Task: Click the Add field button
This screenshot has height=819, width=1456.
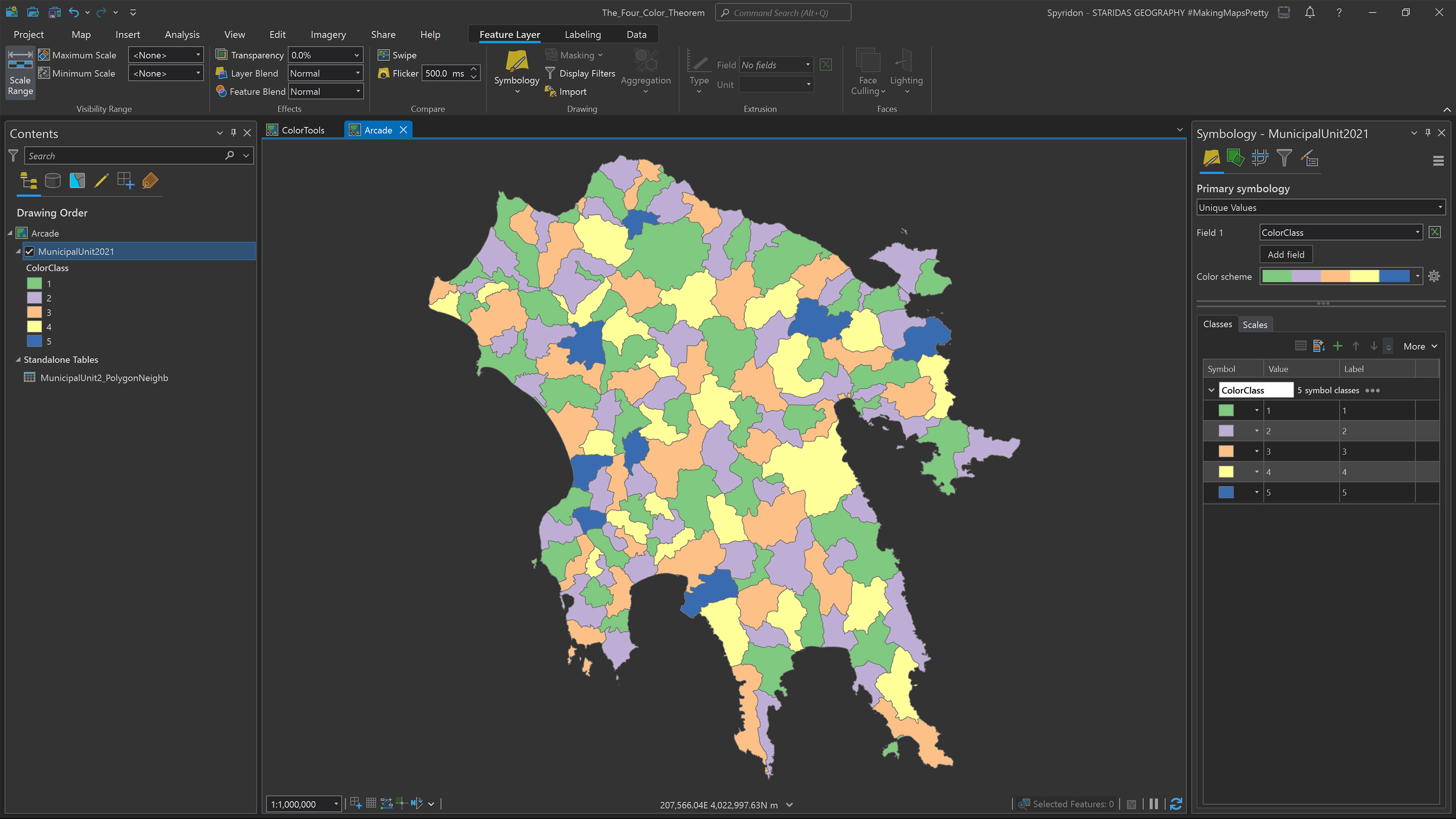Action: (1286, 254)
